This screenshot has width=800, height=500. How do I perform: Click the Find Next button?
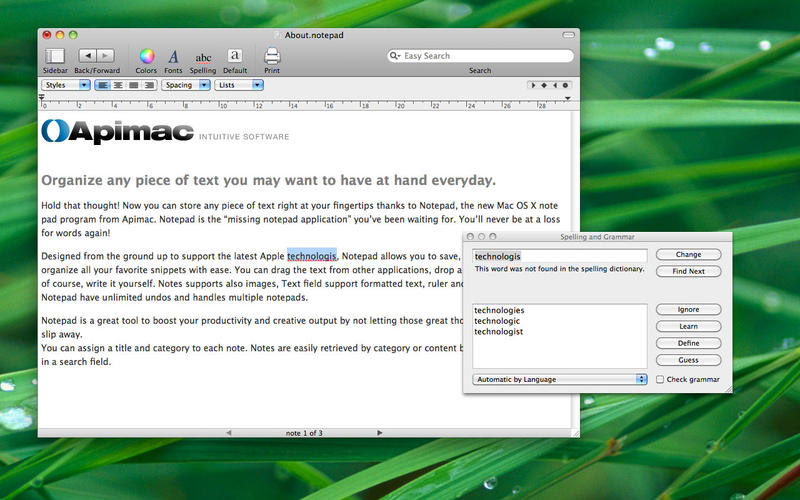pos(688,271)
